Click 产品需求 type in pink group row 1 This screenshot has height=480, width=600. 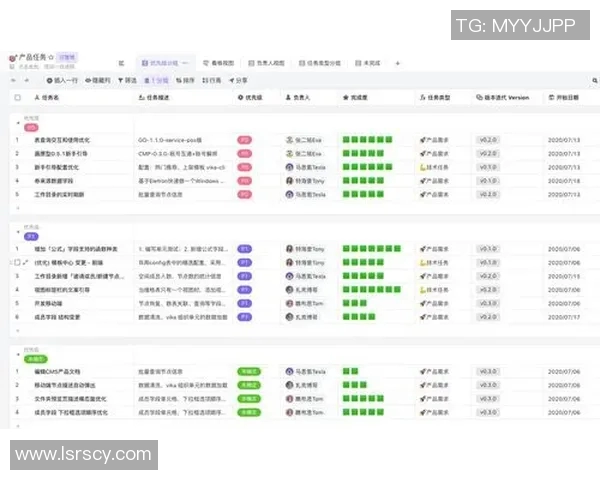pos(434,140)
